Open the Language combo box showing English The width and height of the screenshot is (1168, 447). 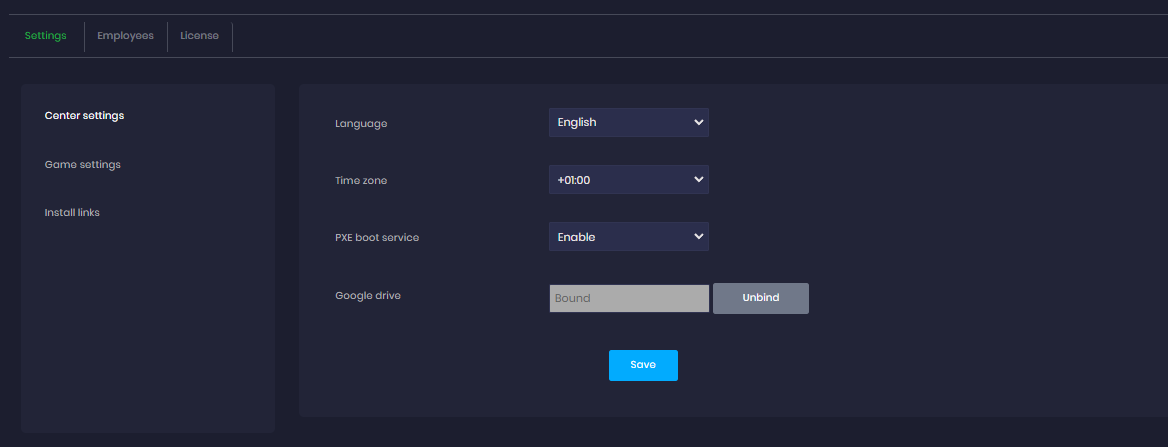628,122
